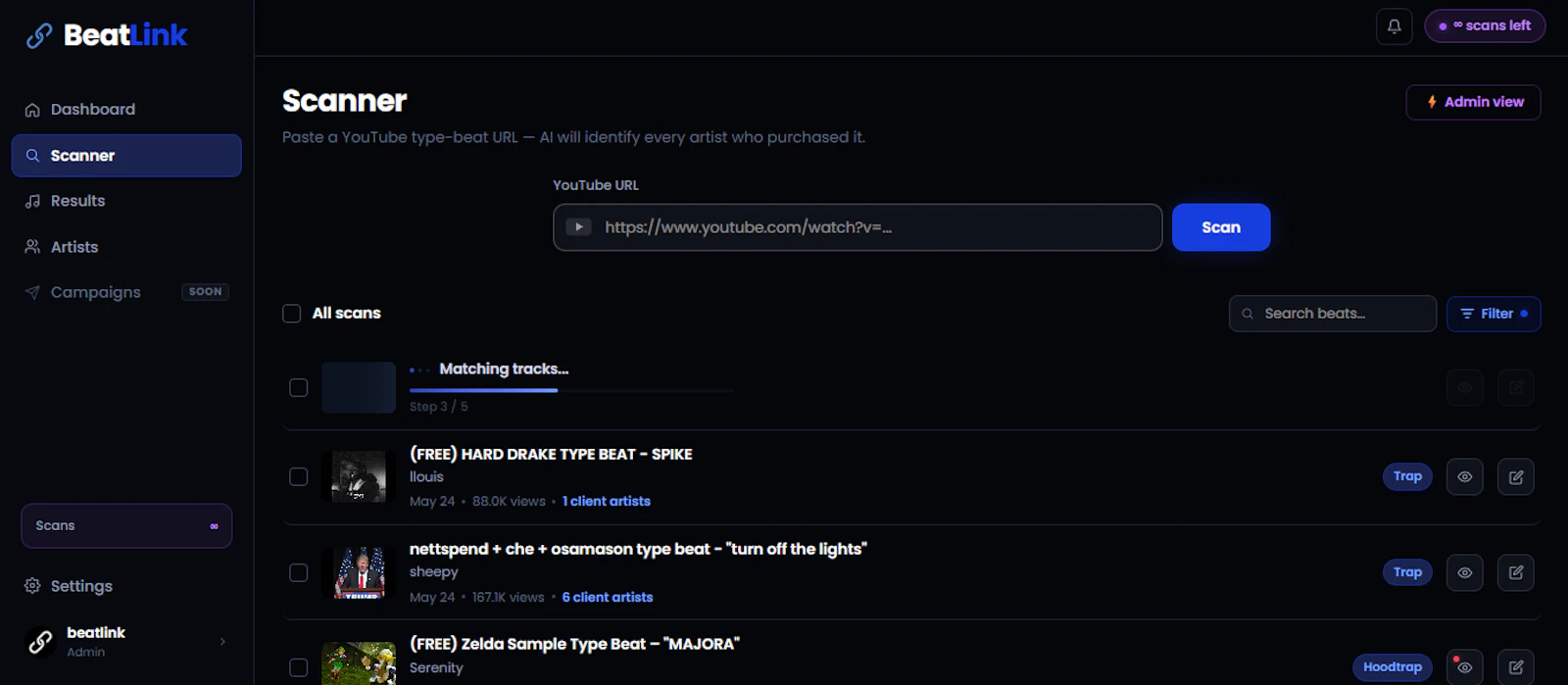Open the Zelda Sample Type Beat thumbnail

tap(359, 664)
